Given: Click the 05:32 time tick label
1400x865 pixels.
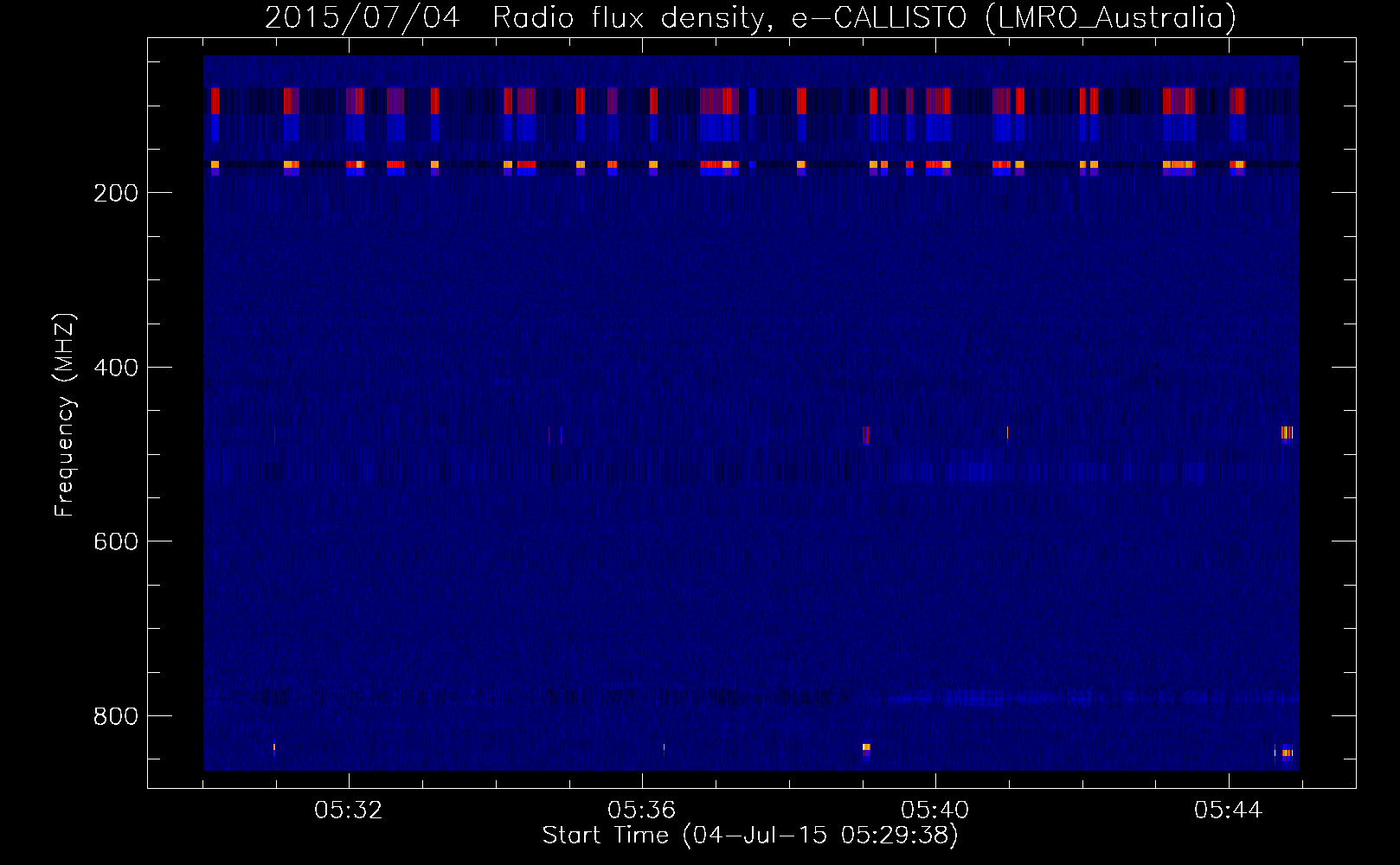Looking at the screenshot, I should pyautogui.click(x=349, y=811).
